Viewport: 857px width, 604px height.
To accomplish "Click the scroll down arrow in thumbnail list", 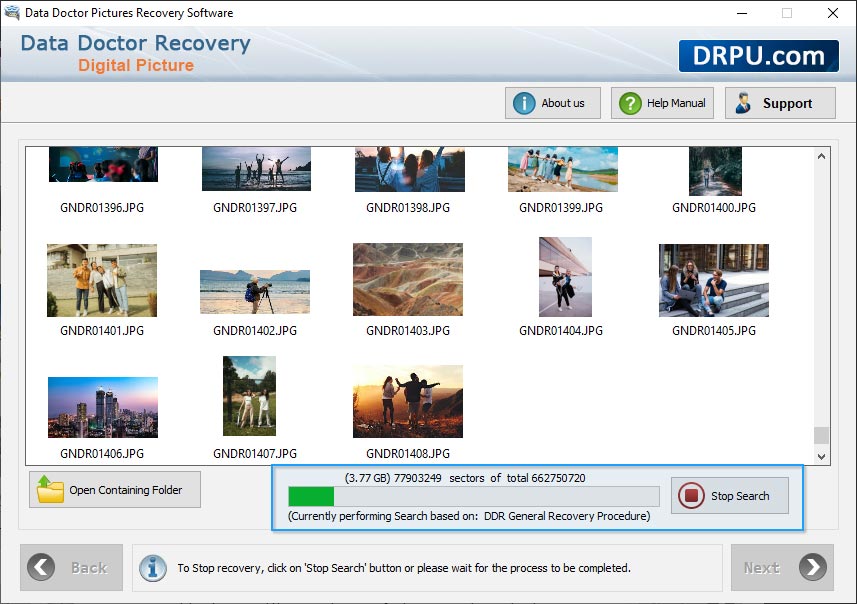I will click(821, 456).
